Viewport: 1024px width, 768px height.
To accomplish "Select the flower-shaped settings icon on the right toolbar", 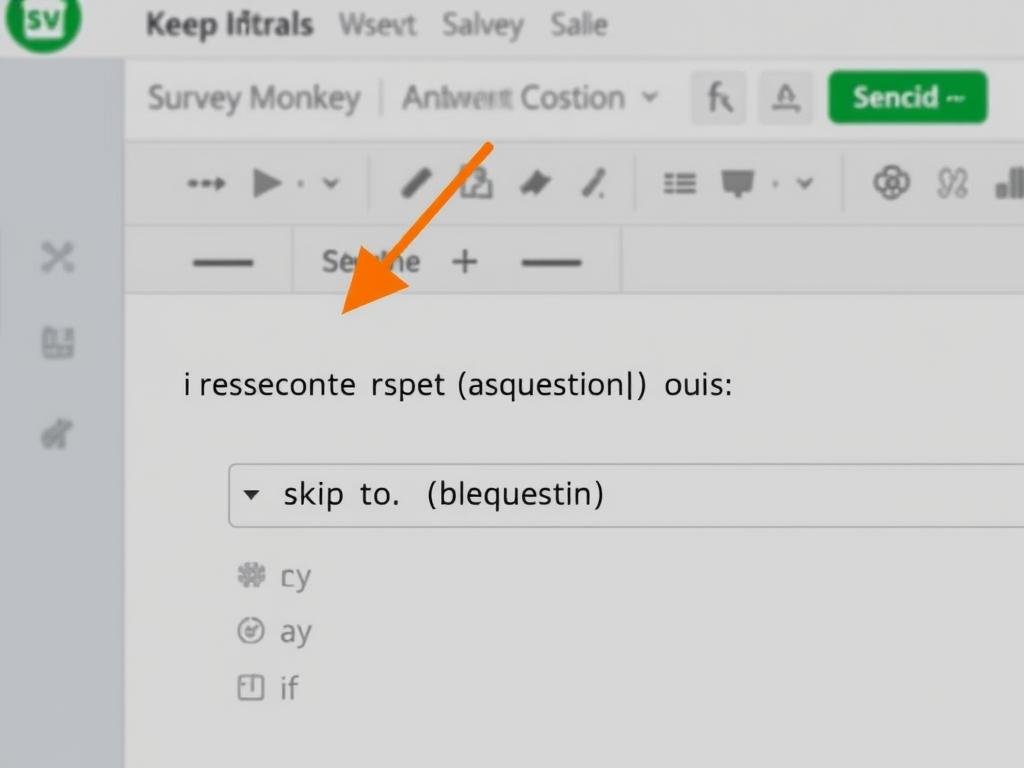I will [891, 182].
